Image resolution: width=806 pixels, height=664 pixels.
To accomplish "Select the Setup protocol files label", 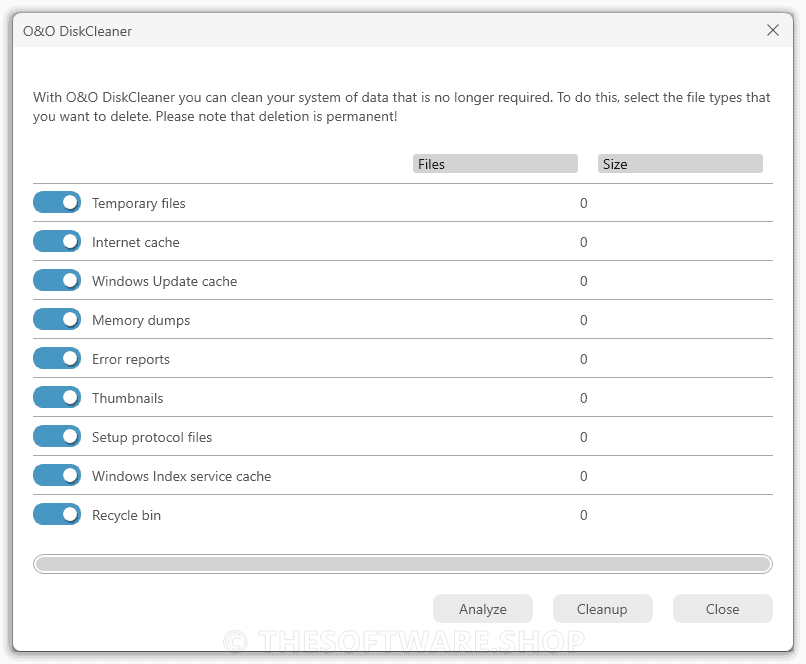I will tap(152, 438).
